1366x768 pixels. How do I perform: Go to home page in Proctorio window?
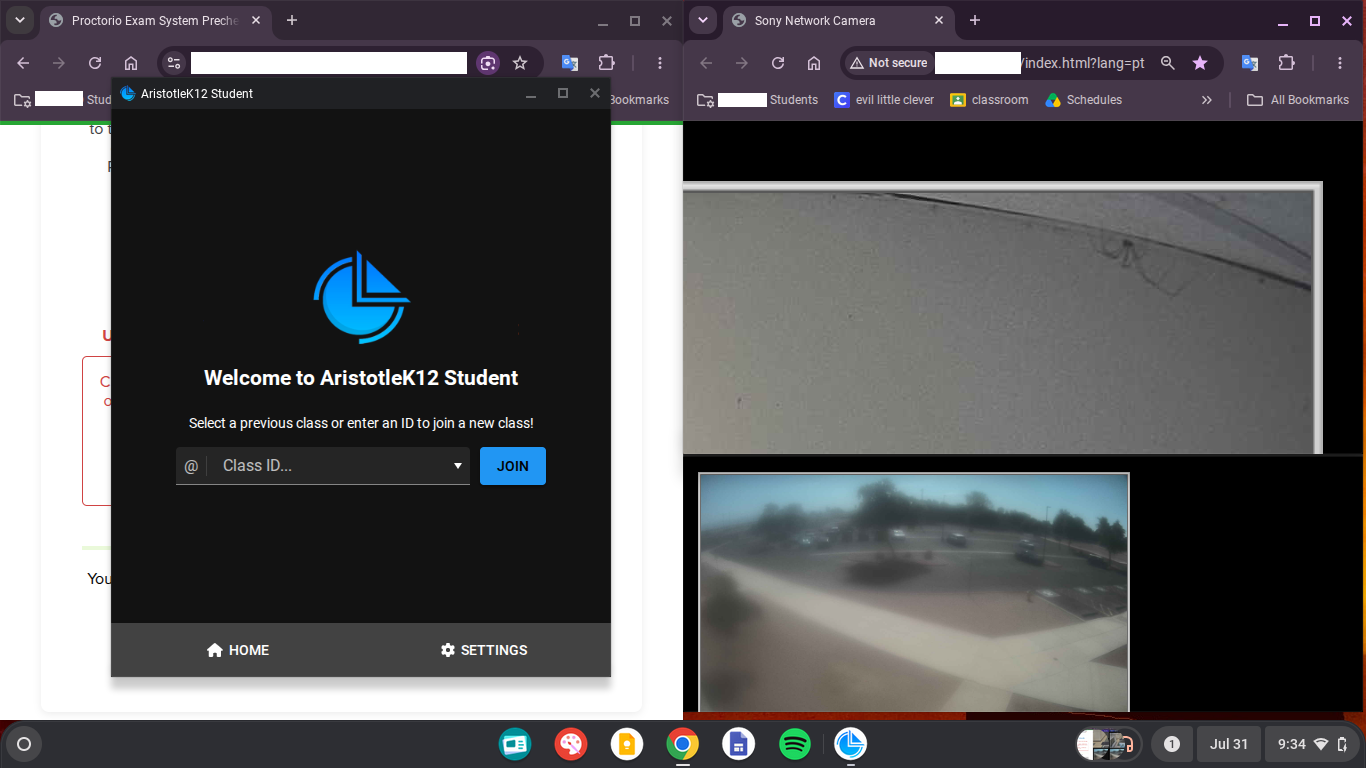(131, 63)
